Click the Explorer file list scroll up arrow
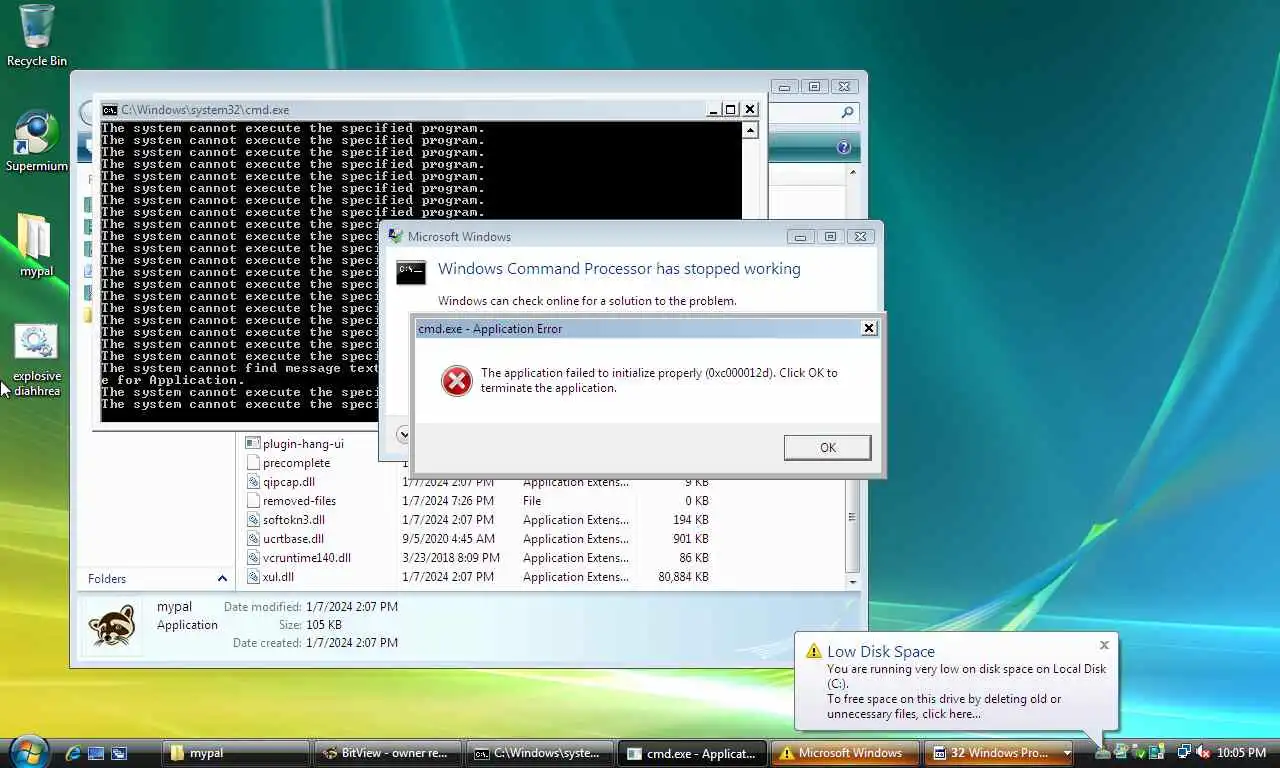1280x768 pixels. (853, 172)
